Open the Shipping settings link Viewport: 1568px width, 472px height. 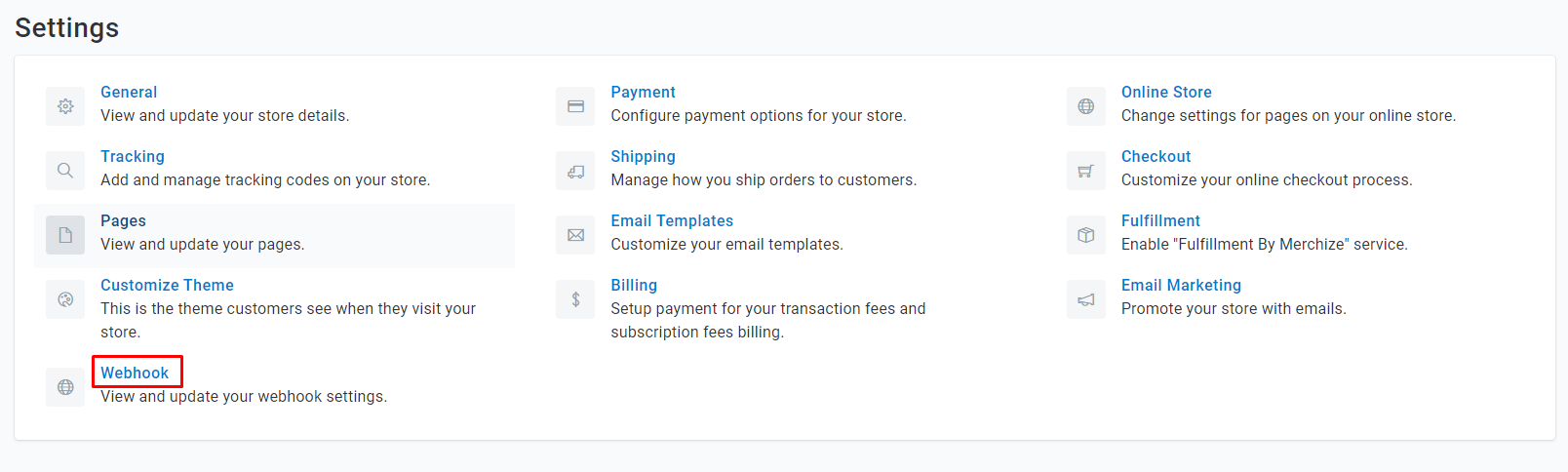643,156
